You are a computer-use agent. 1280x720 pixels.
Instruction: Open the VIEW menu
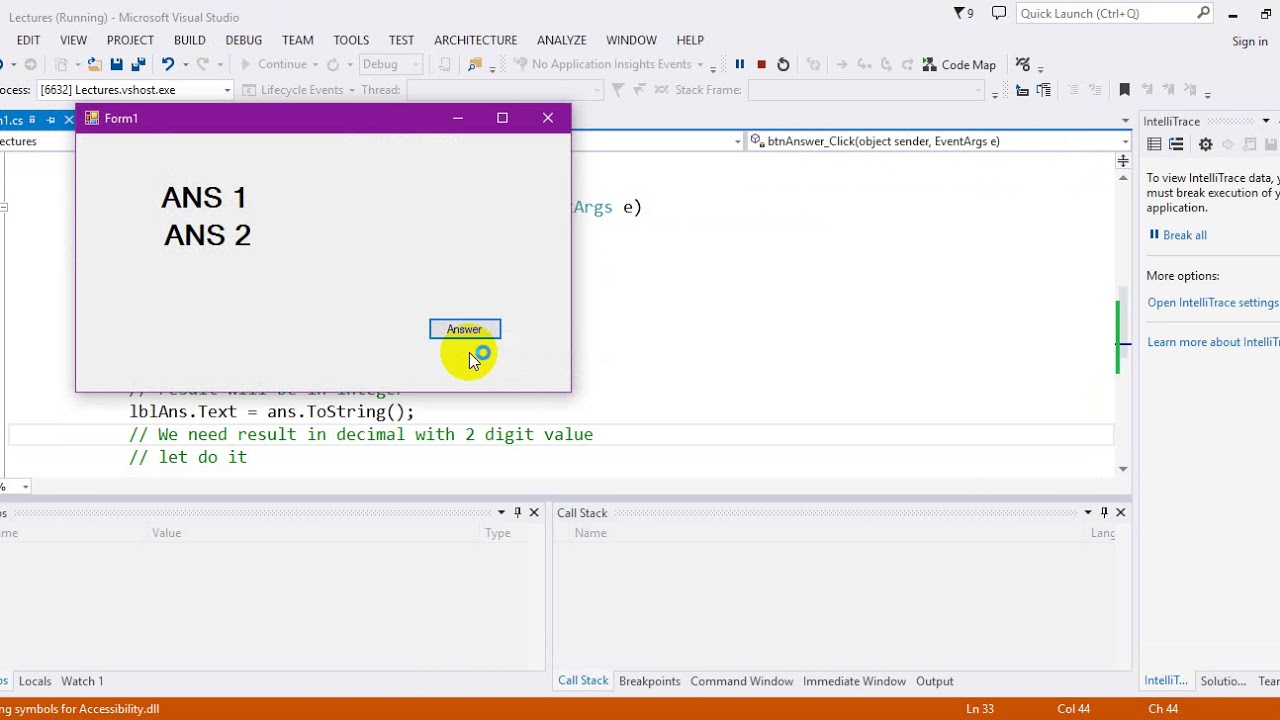point(73,40)
